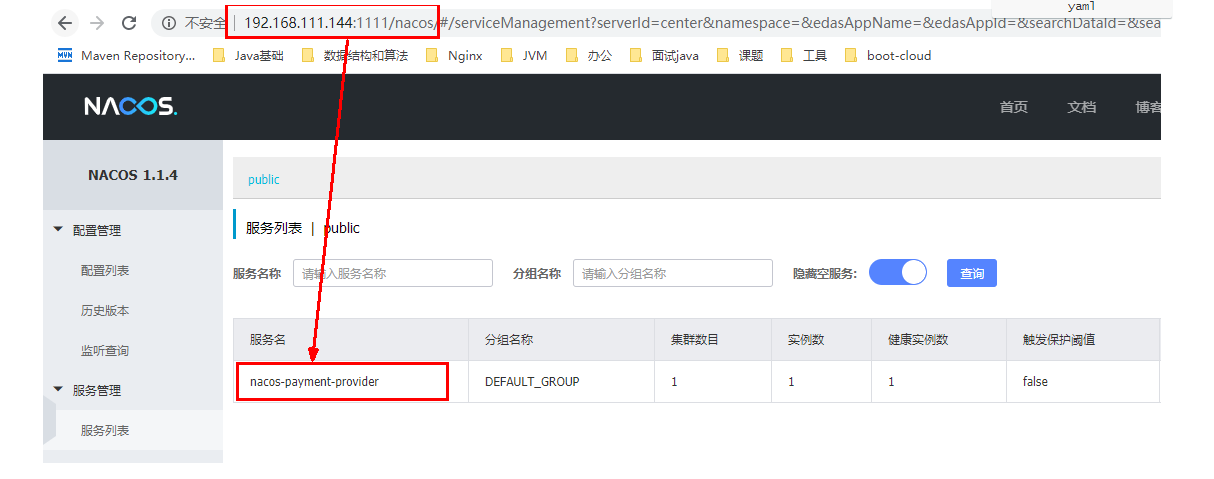Focus the 服务名称 input field
The width and height of the screenshot is (1214, 479).
[x=393, y=273]
